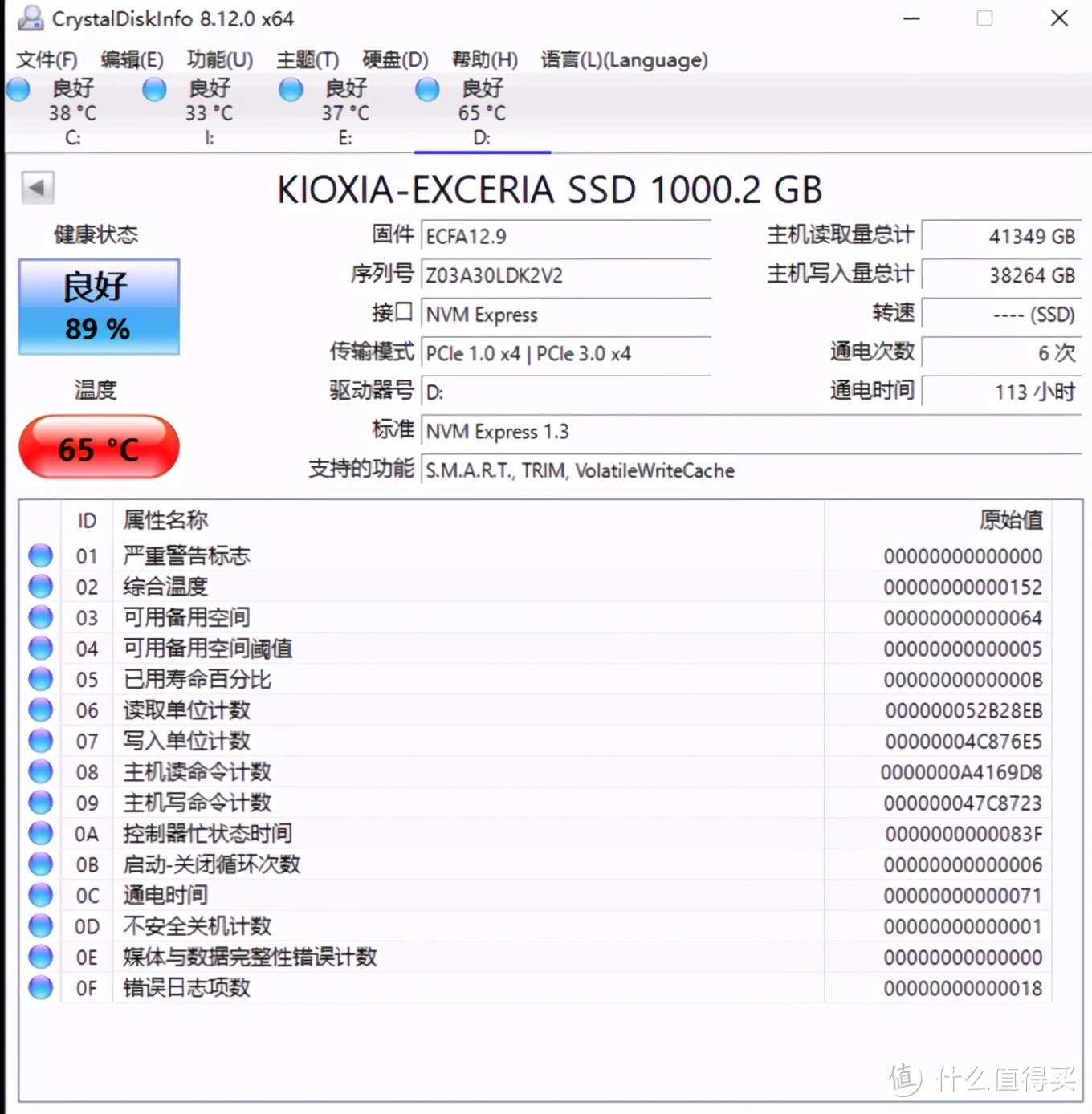Click the SMART status dot beside 严重警告标志

click(40, 555)
